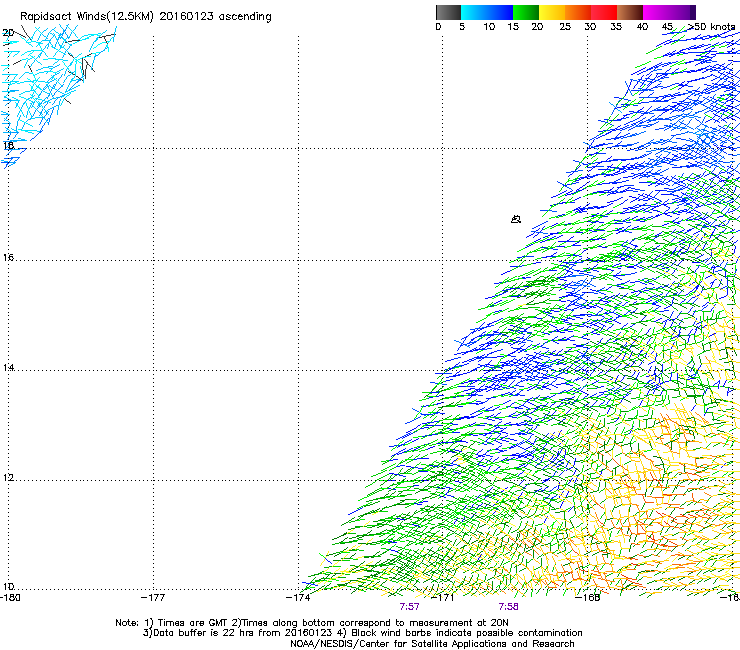Viewport: 740px width, 650px height.
Task: Click the '>50 knots' legend label
Action: point(711,27)
